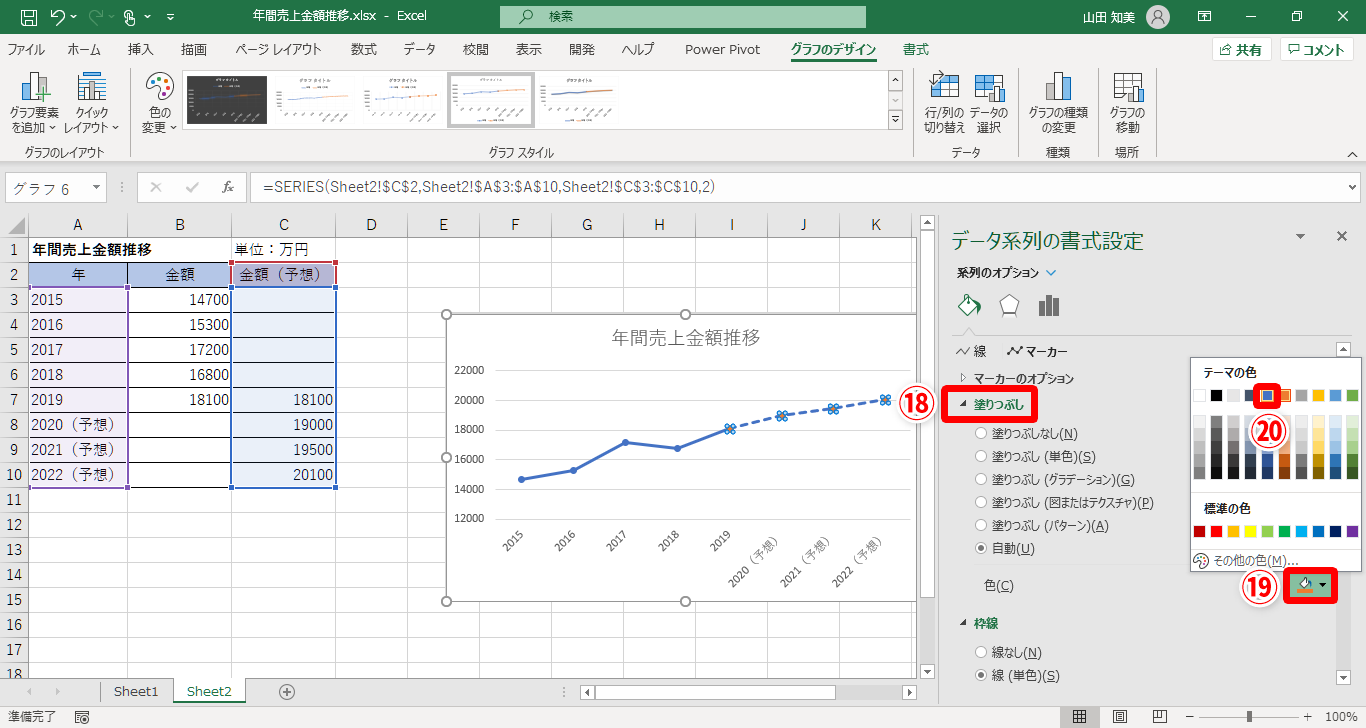Expand マーカーのオプション section
1366x728 pixels.
(x=964, y=379)
